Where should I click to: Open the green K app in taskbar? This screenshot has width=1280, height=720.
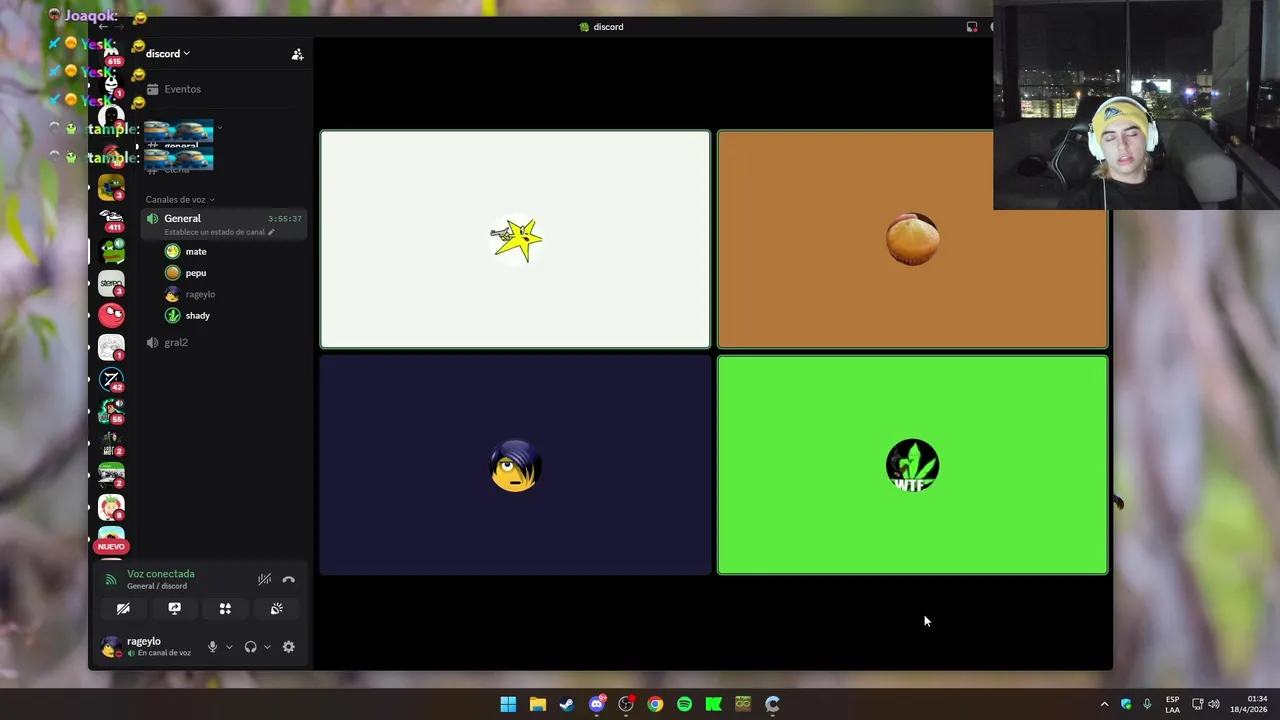(714, 704)
